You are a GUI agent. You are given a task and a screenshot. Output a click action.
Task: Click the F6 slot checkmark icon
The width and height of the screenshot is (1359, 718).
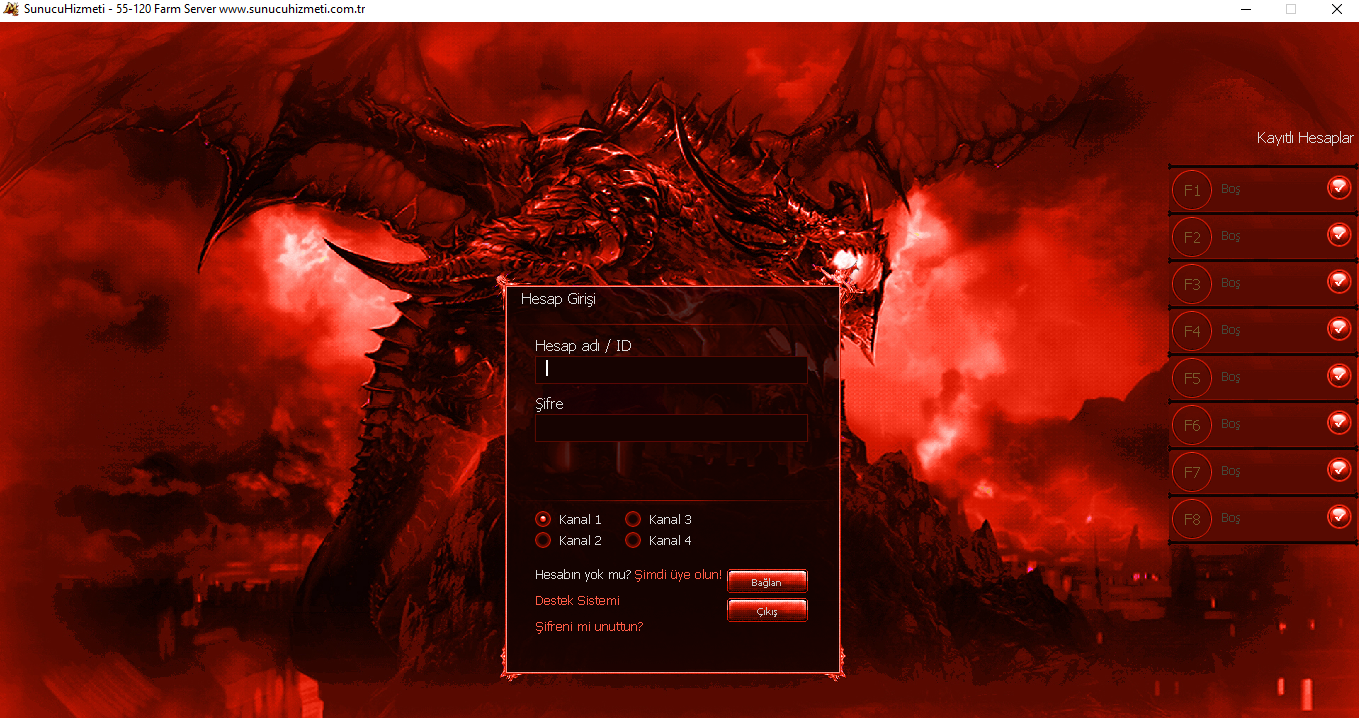(x=1339, y=423)
